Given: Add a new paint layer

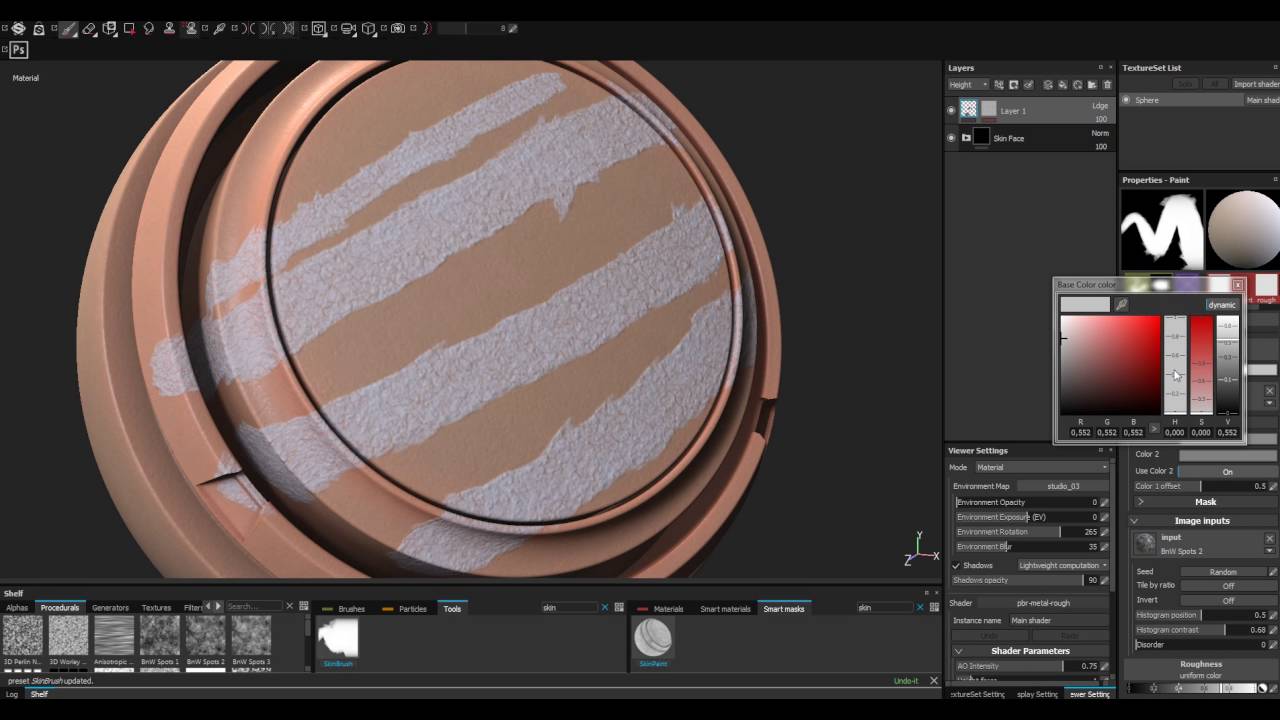Looking at the screenshot, I should tap(1046, 85).
